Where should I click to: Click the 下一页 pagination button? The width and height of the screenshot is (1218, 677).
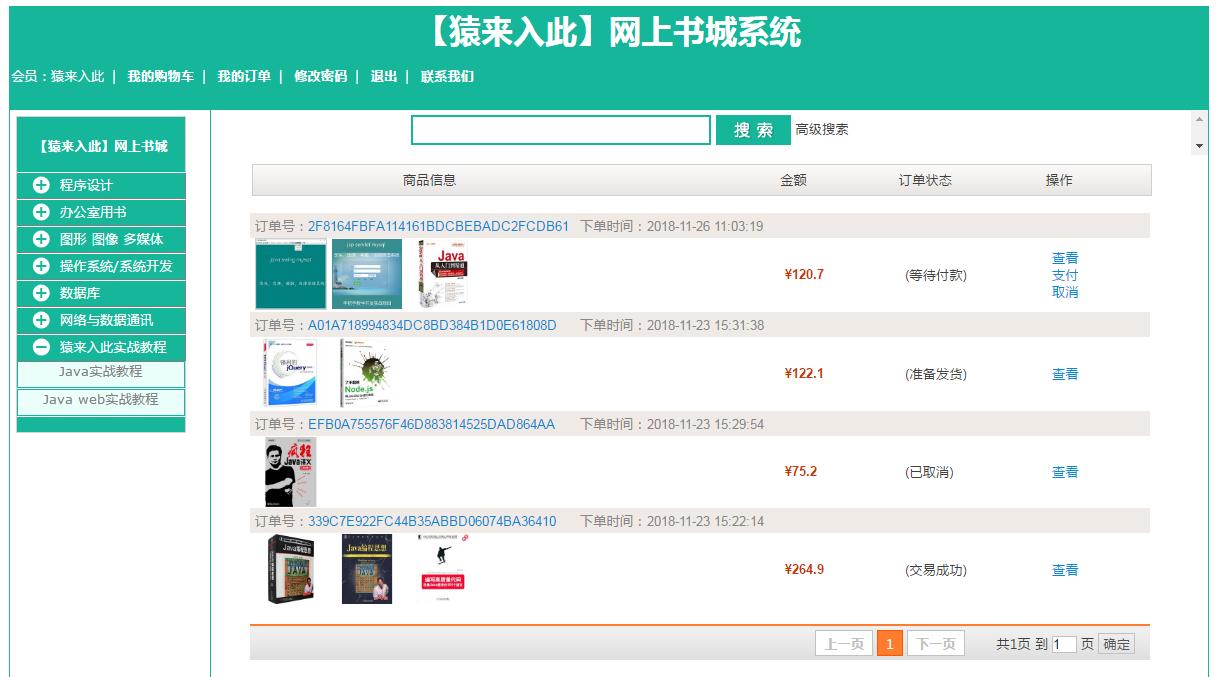935,643
